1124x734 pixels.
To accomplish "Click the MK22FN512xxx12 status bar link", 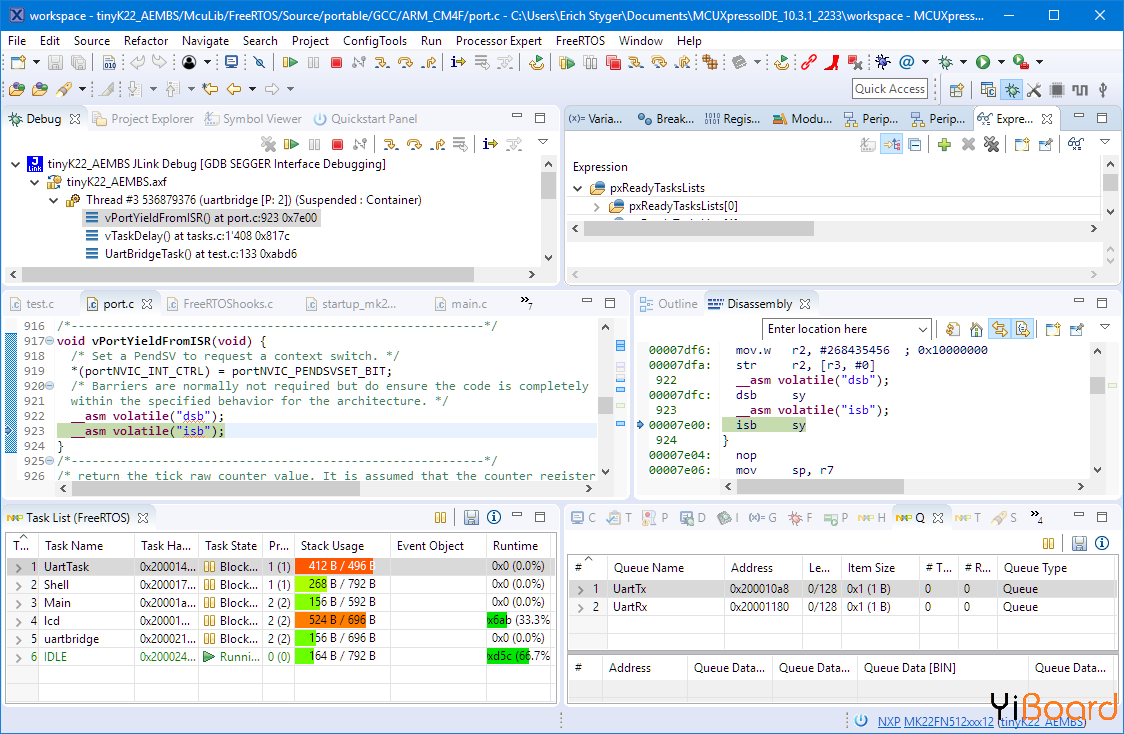I will tap(949, 721).
